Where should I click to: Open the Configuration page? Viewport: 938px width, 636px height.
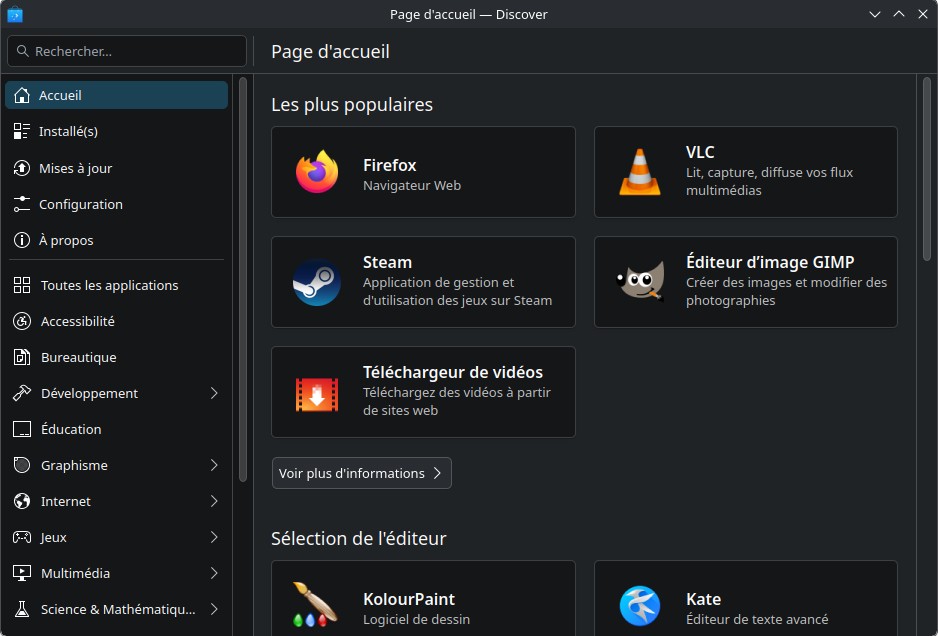[116, 204]
